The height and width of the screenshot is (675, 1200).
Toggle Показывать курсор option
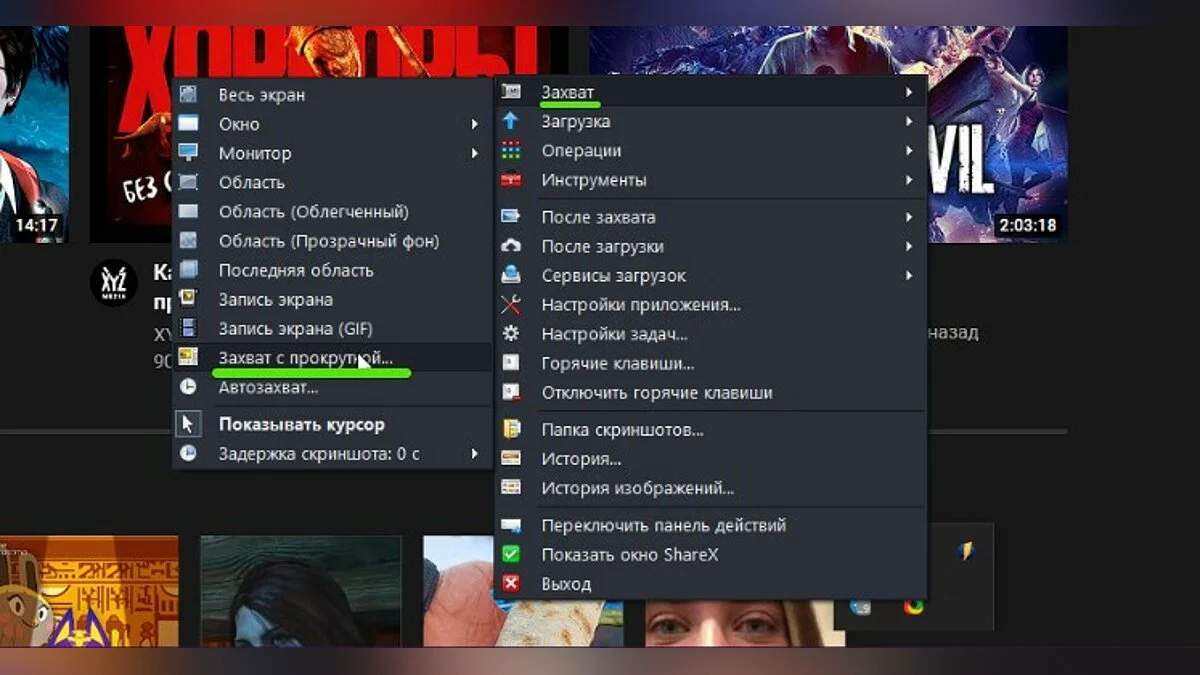click(333, 424)
